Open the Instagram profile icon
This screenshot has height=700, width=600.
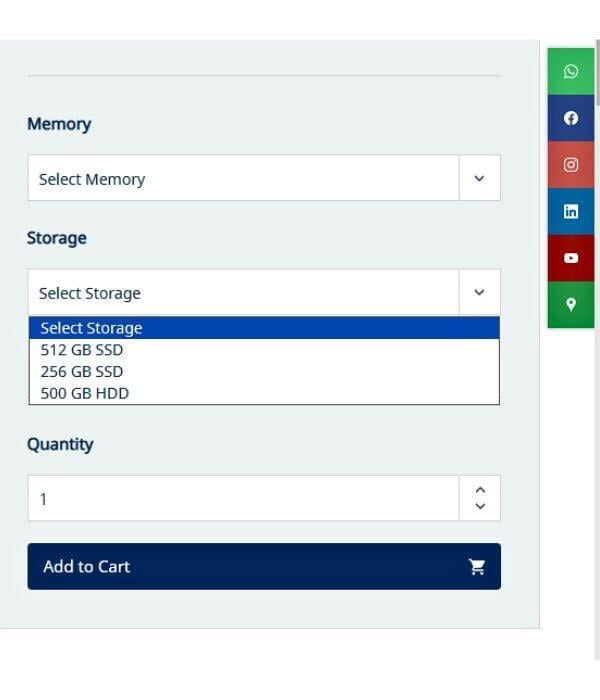(x=571, y=165)
